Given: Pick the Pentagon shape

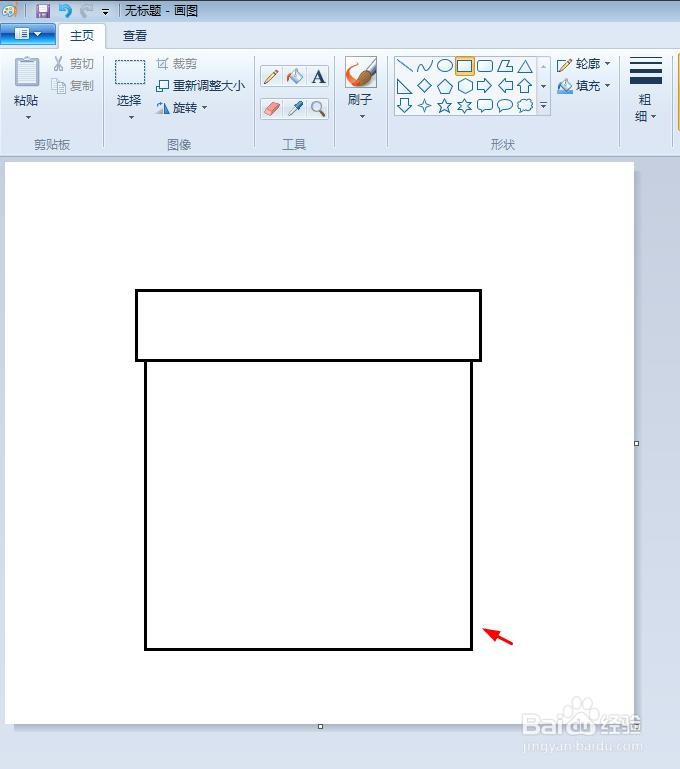Looking at the screenshot, I should click(x=445, y=86).
